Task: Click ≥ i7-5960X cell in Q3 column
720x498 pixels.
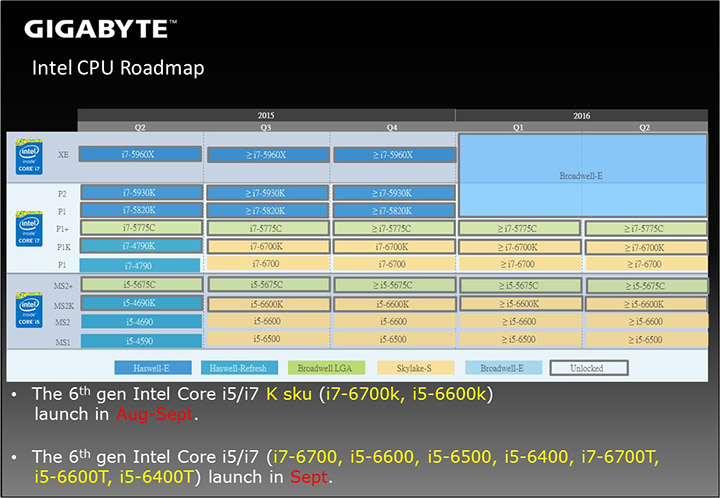Action: [x=268, y=155]
